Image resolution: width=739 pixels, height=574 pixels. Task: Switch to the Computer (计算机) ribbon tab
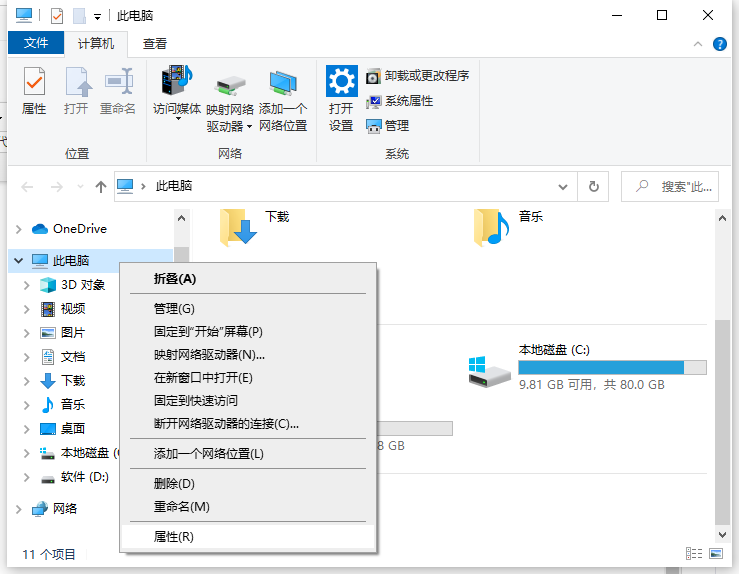click(x=96, y=44)
